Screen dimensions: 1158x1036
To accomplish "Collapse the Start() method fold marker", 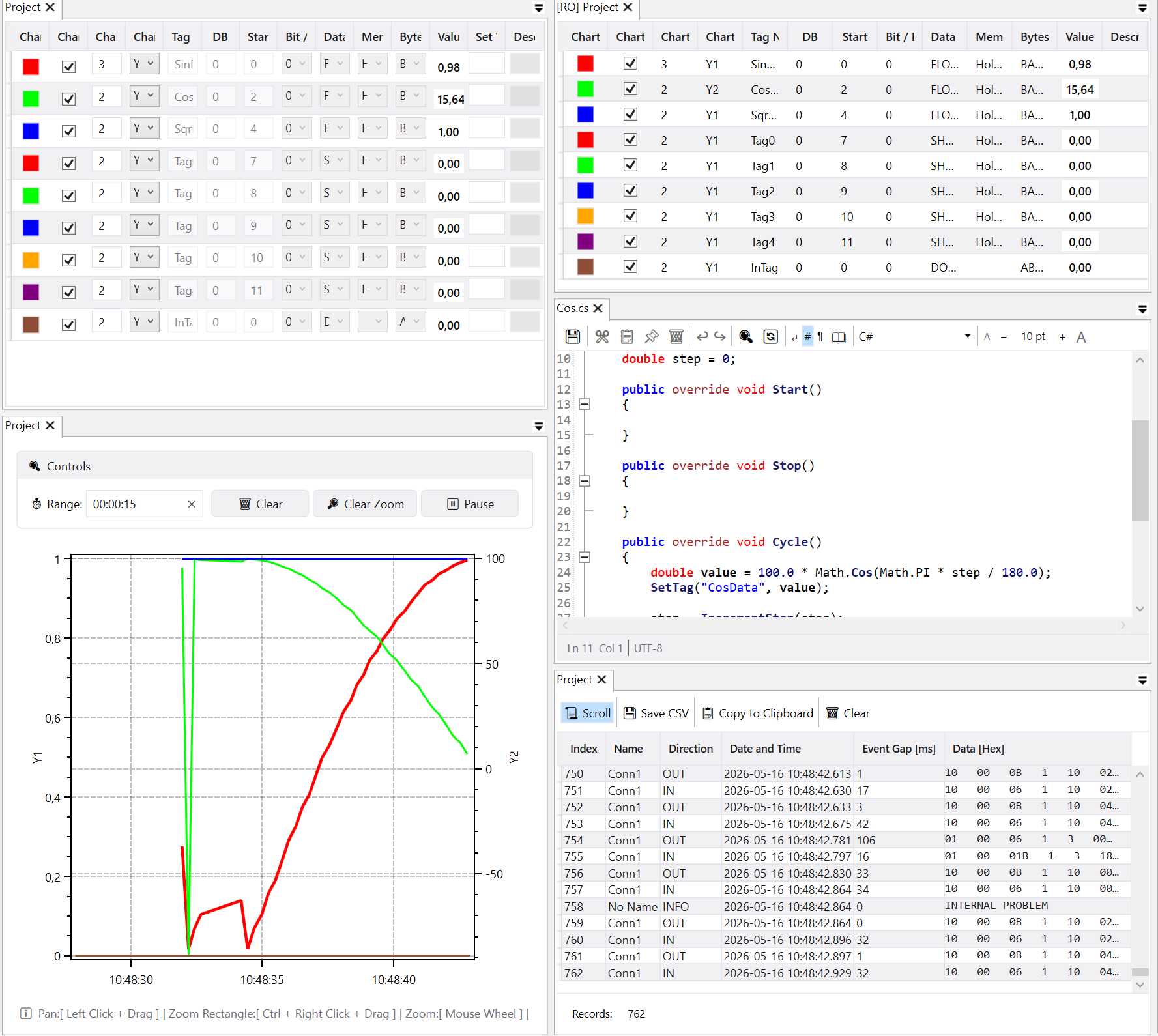I will 585,404.
